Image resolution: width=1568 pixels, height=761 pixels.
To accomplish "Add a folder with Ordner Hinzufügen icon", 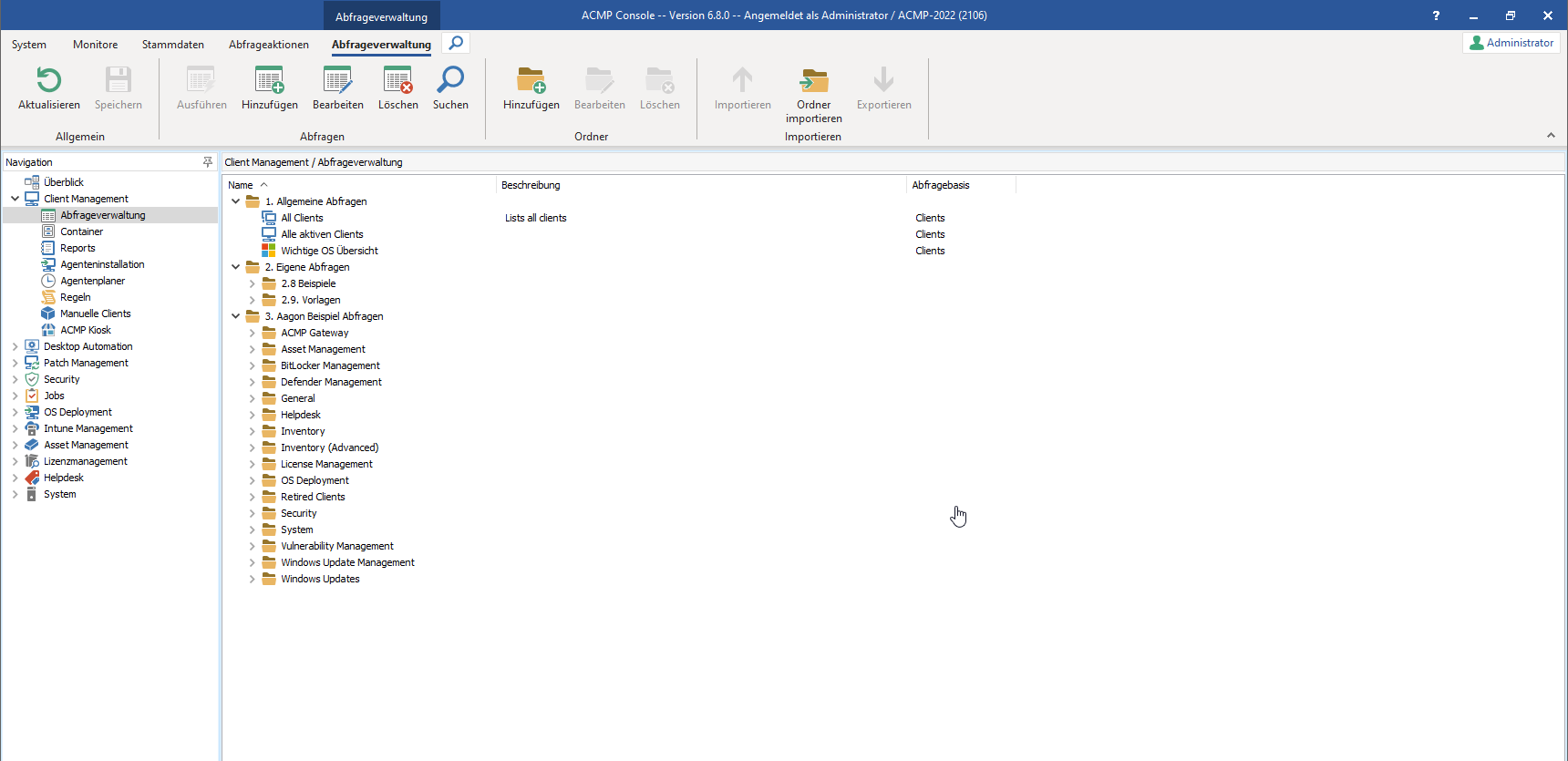I will coord(531,81).
